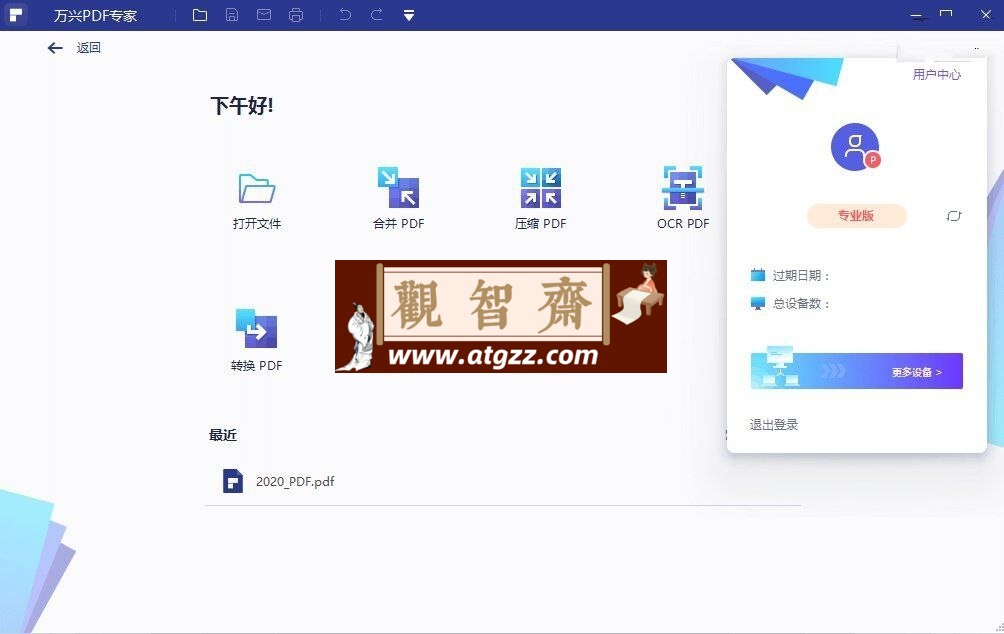Click the redo arrow icon

pyautogui.click(x=376, y=14)
